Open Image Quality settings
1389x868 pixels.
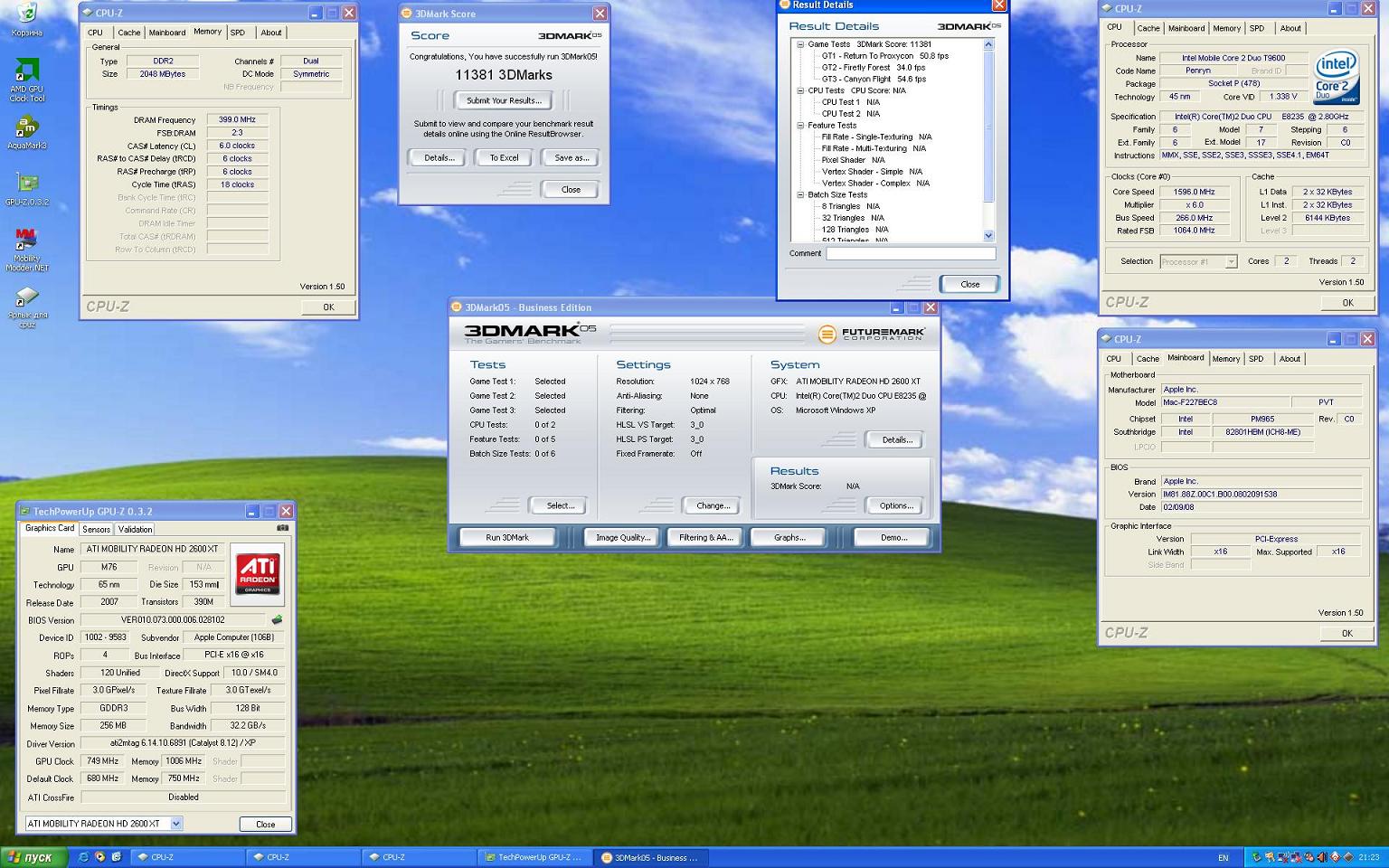click(x=623, y=537)
